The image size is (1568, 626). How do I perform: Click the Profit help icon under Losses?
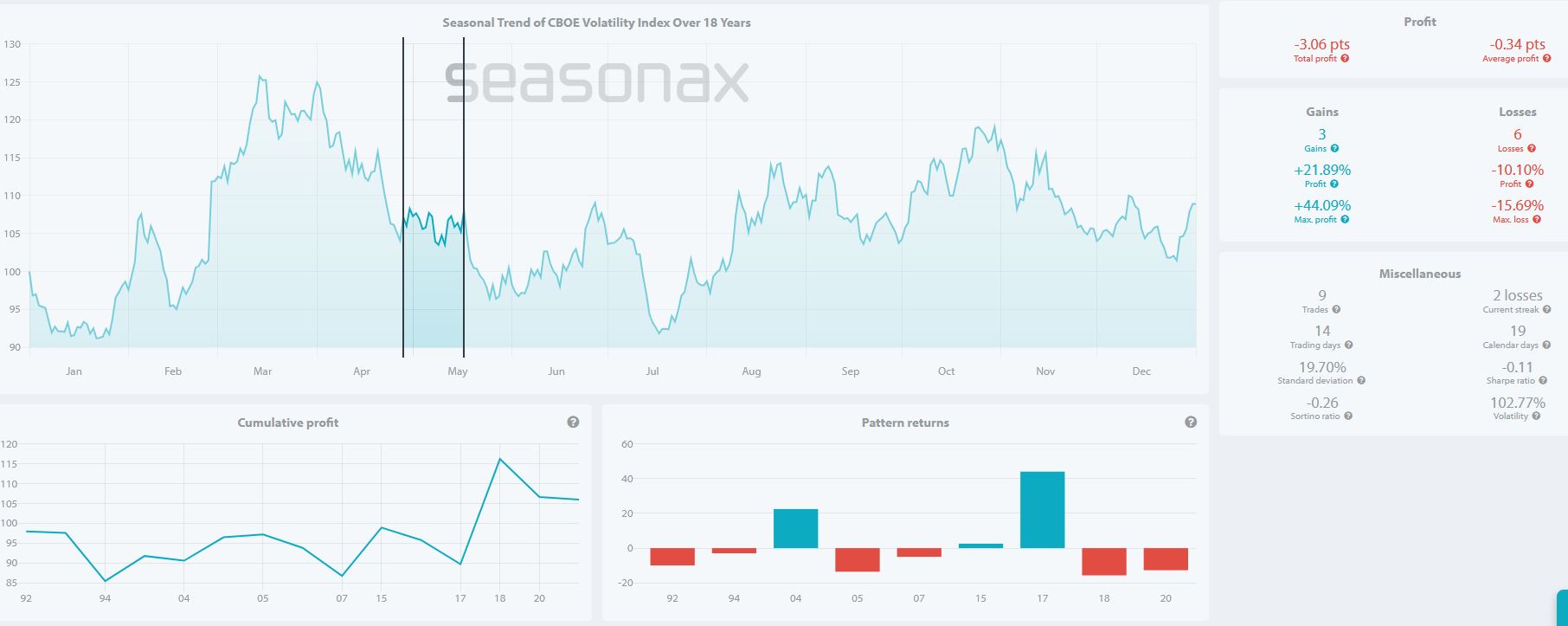tap(1529, 184)
